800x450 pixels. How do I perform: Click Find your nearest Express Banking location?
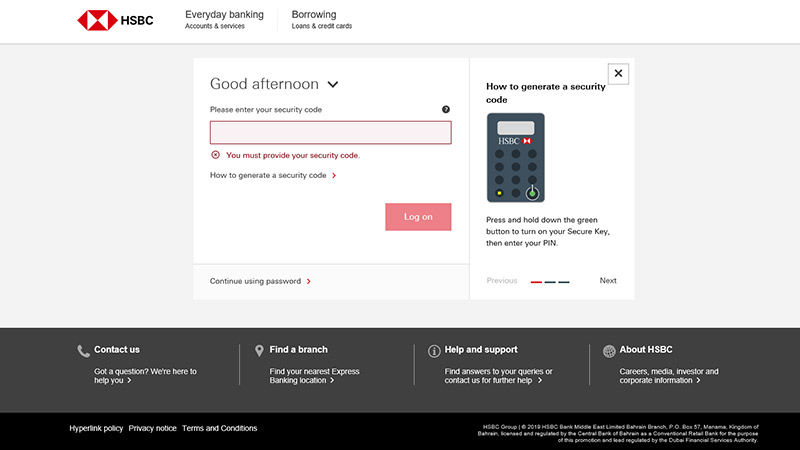(x=314, y=376)
